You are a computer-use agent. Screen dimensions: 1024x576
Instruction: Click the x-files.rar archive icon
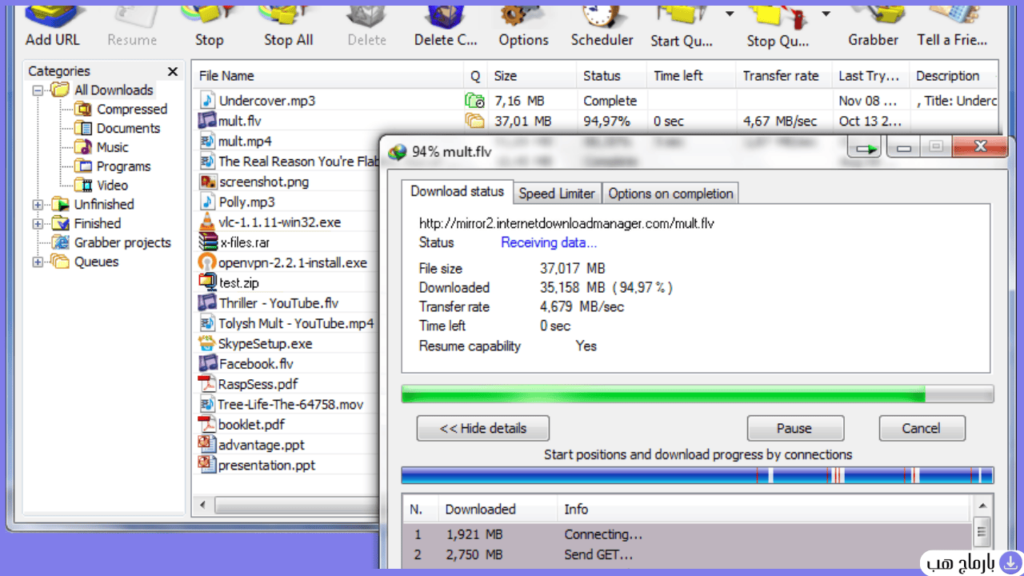click(x=208, y=242)
